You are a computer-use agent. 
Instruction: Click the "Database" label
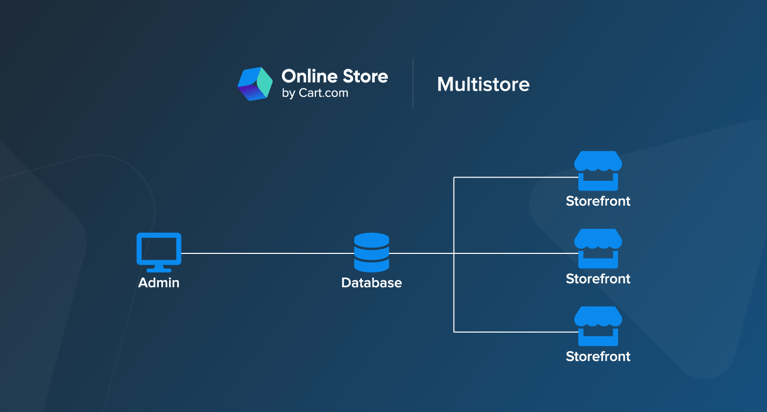[x=371, y=283]
